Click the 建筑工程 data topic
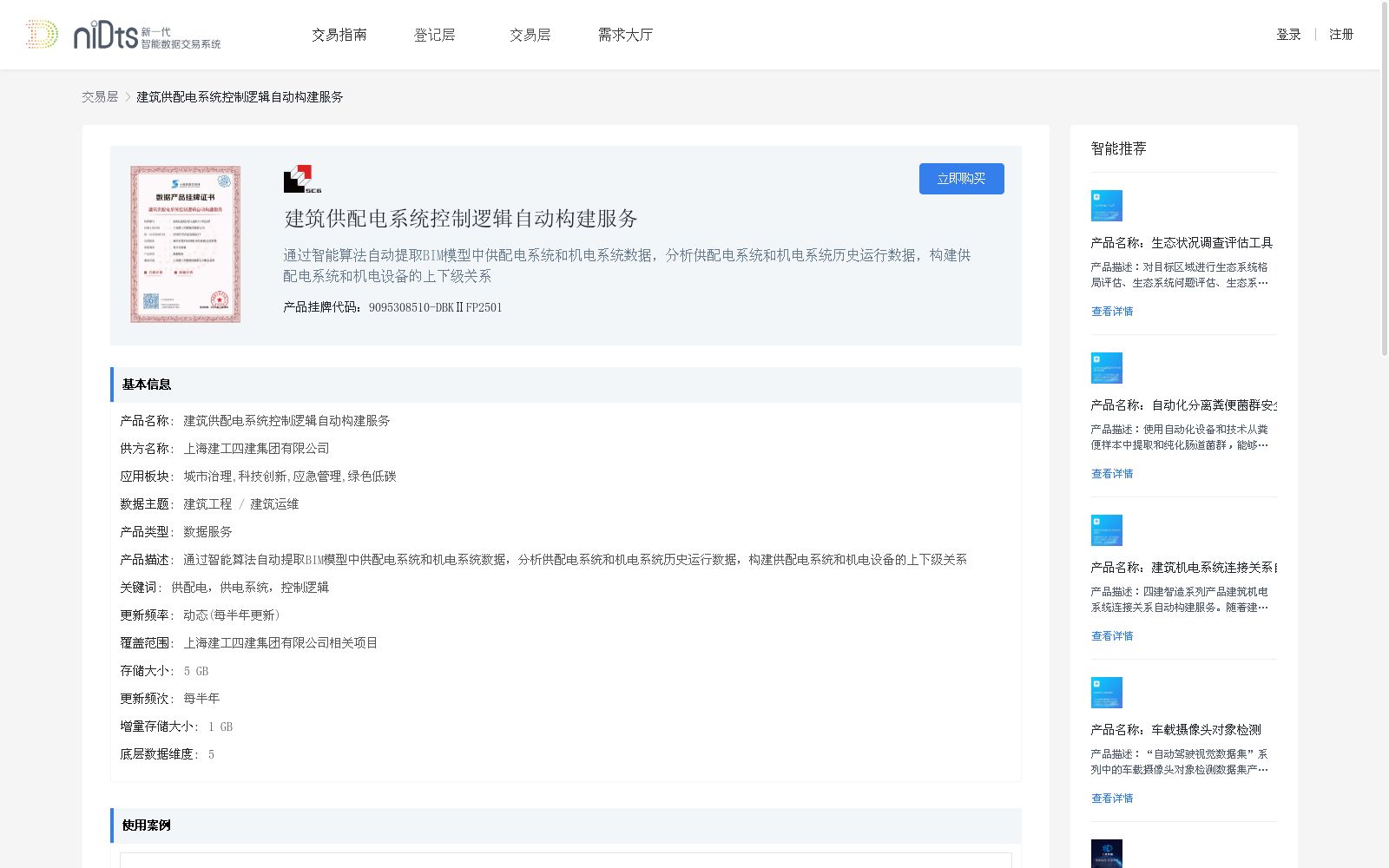1389x868 pixels. pyautogui.click(x=207, y=504)
